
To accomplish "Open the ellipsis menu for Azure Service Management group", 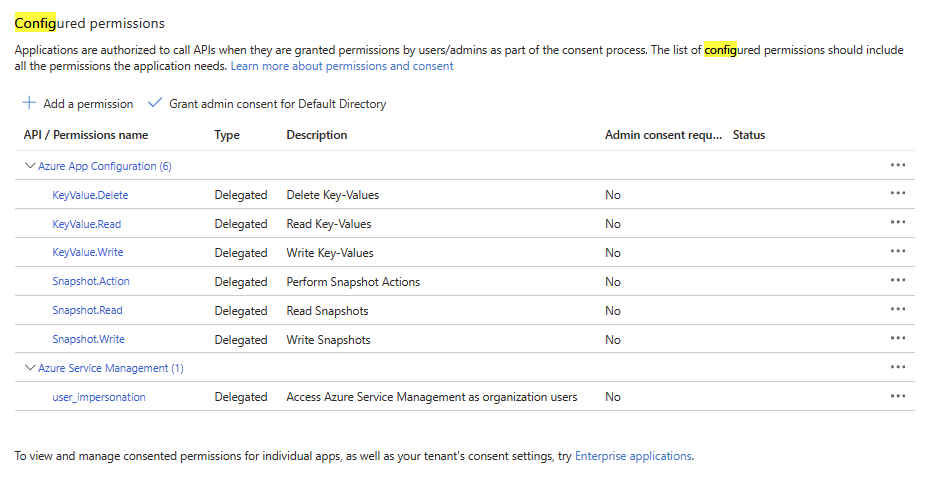I will coord(898,367).
